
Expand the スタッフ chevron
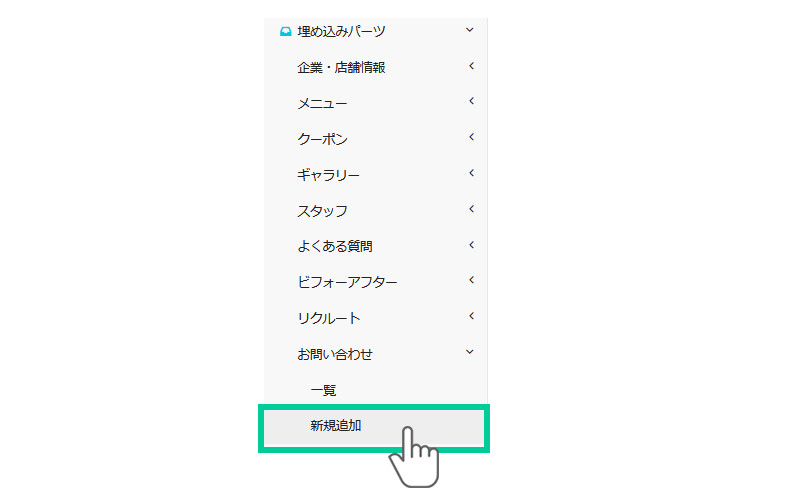click(x=470, y=210)
